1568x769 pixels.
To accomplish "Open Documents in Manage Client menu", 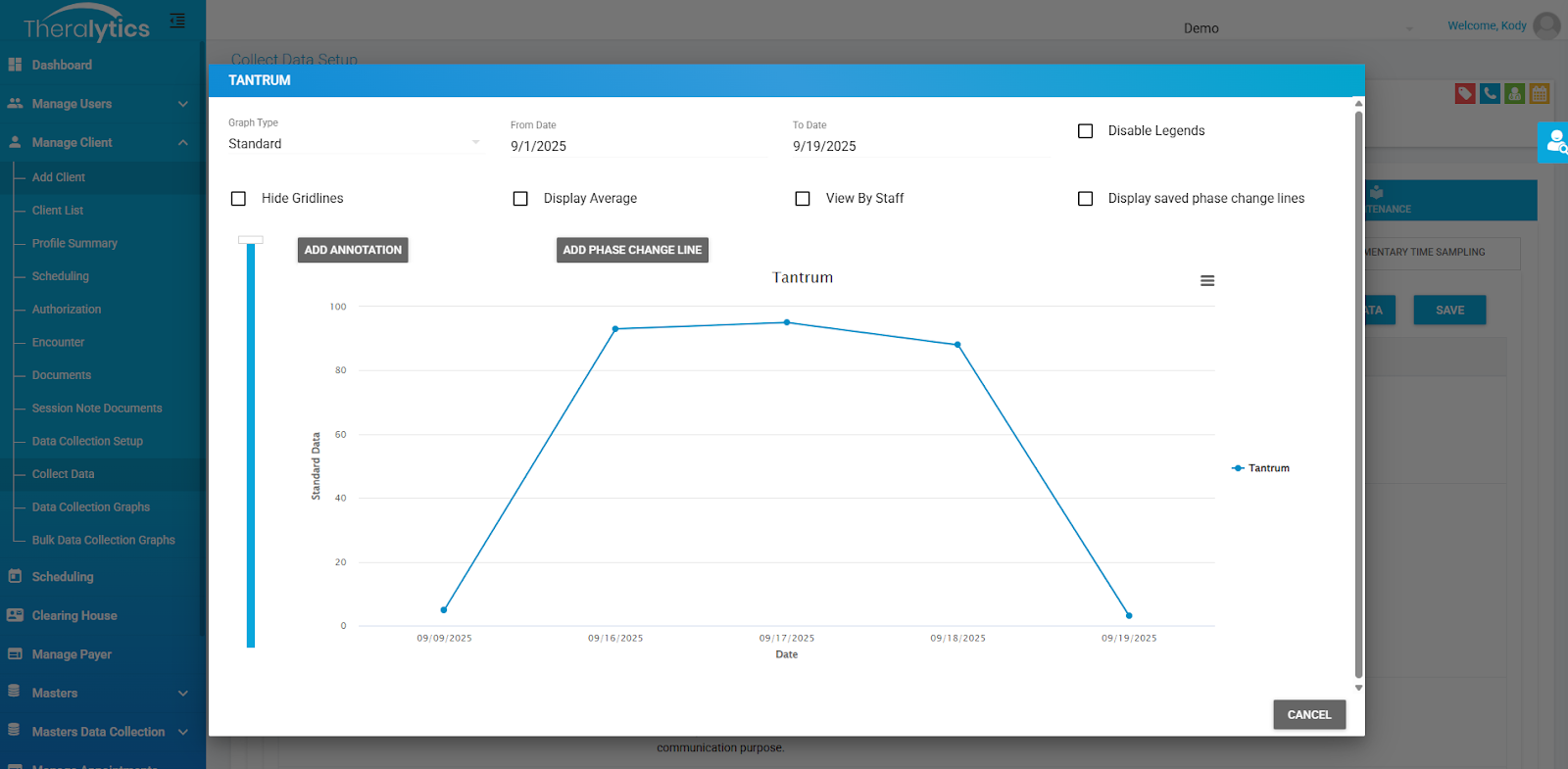I will point(61,375).
